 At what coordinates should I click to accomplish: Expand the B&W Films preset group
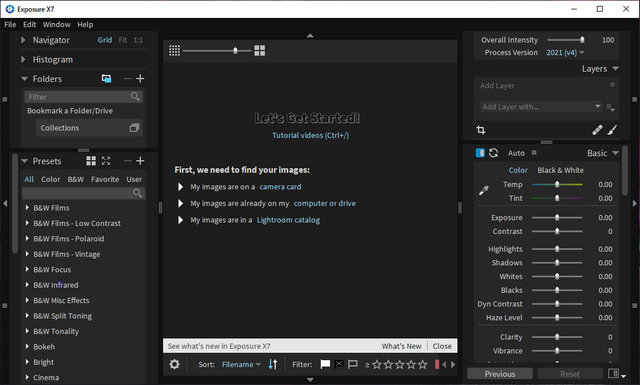[27, 207]
